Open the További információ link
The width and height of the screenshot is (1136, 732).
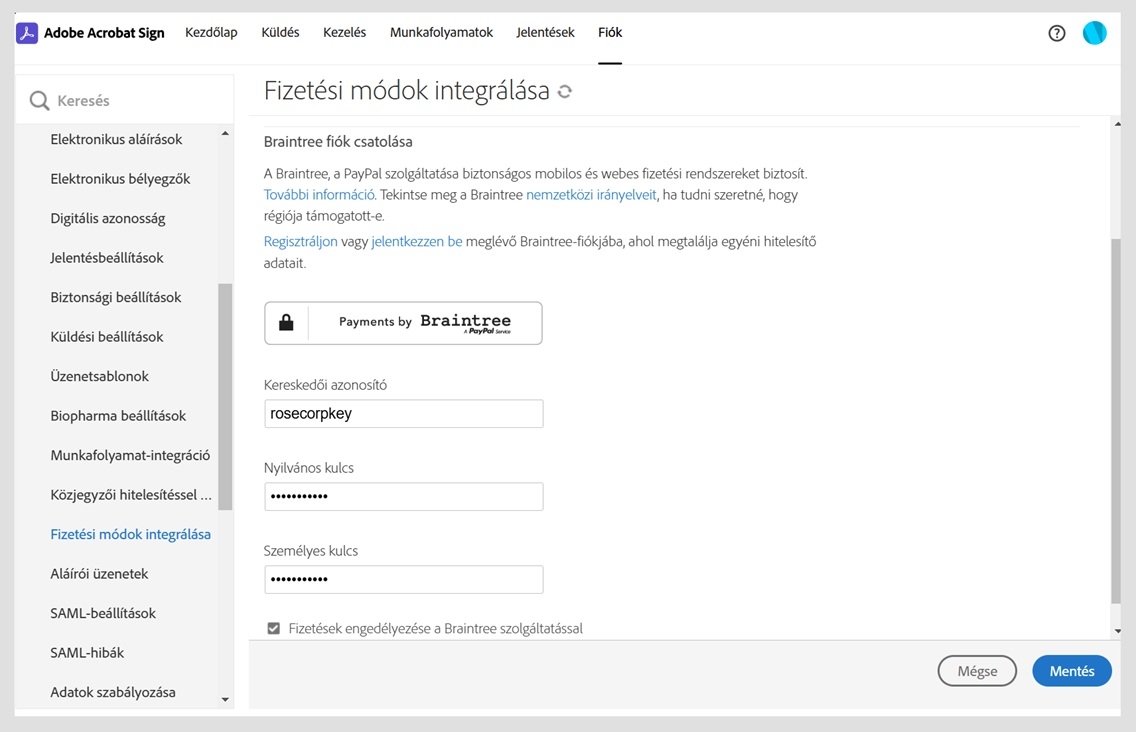pos(319,195)
